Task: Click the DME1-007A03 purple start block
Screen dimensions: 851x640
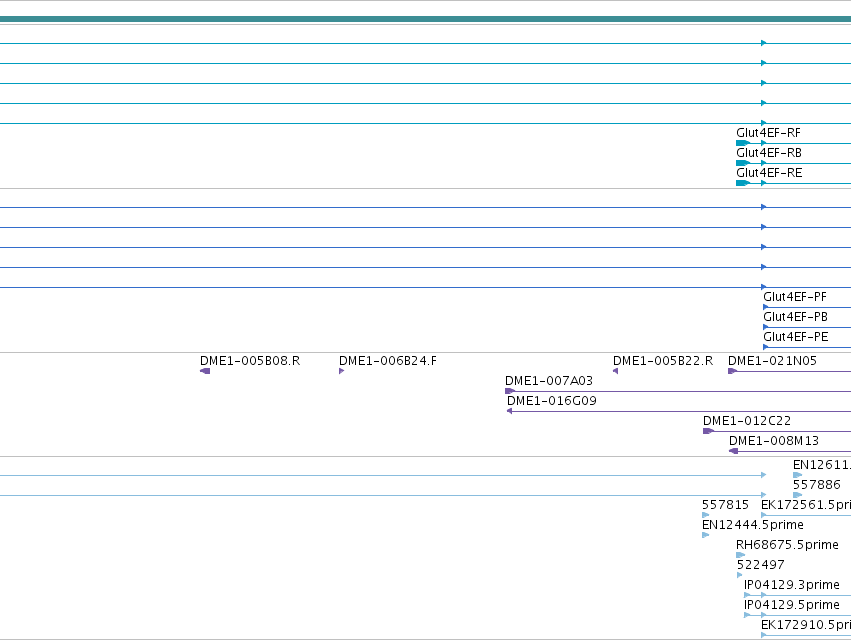Action: (510, 391)
